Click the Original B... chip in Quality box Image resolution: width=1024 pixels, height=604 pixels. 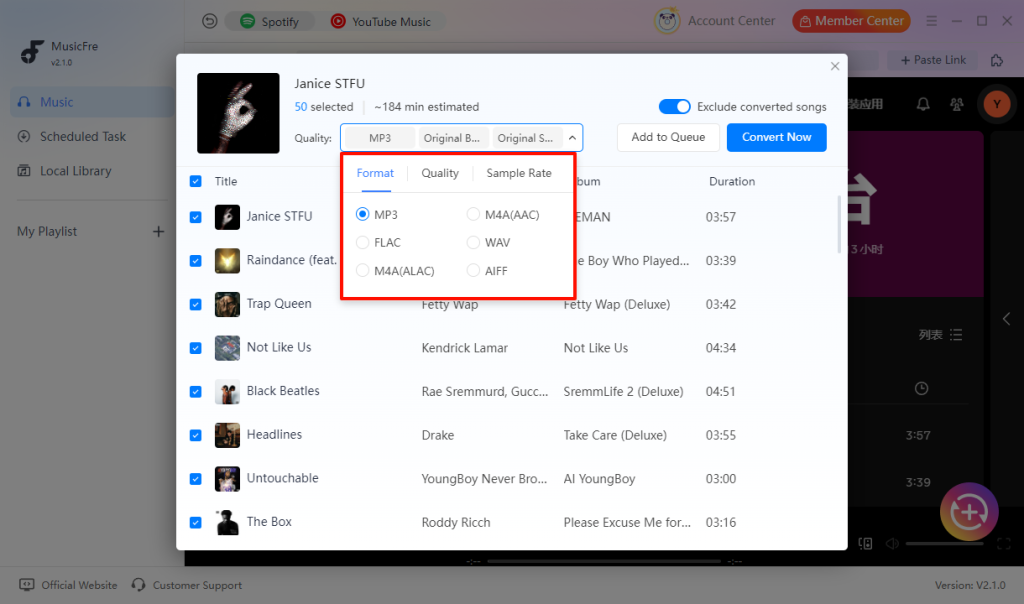point(452,138)
